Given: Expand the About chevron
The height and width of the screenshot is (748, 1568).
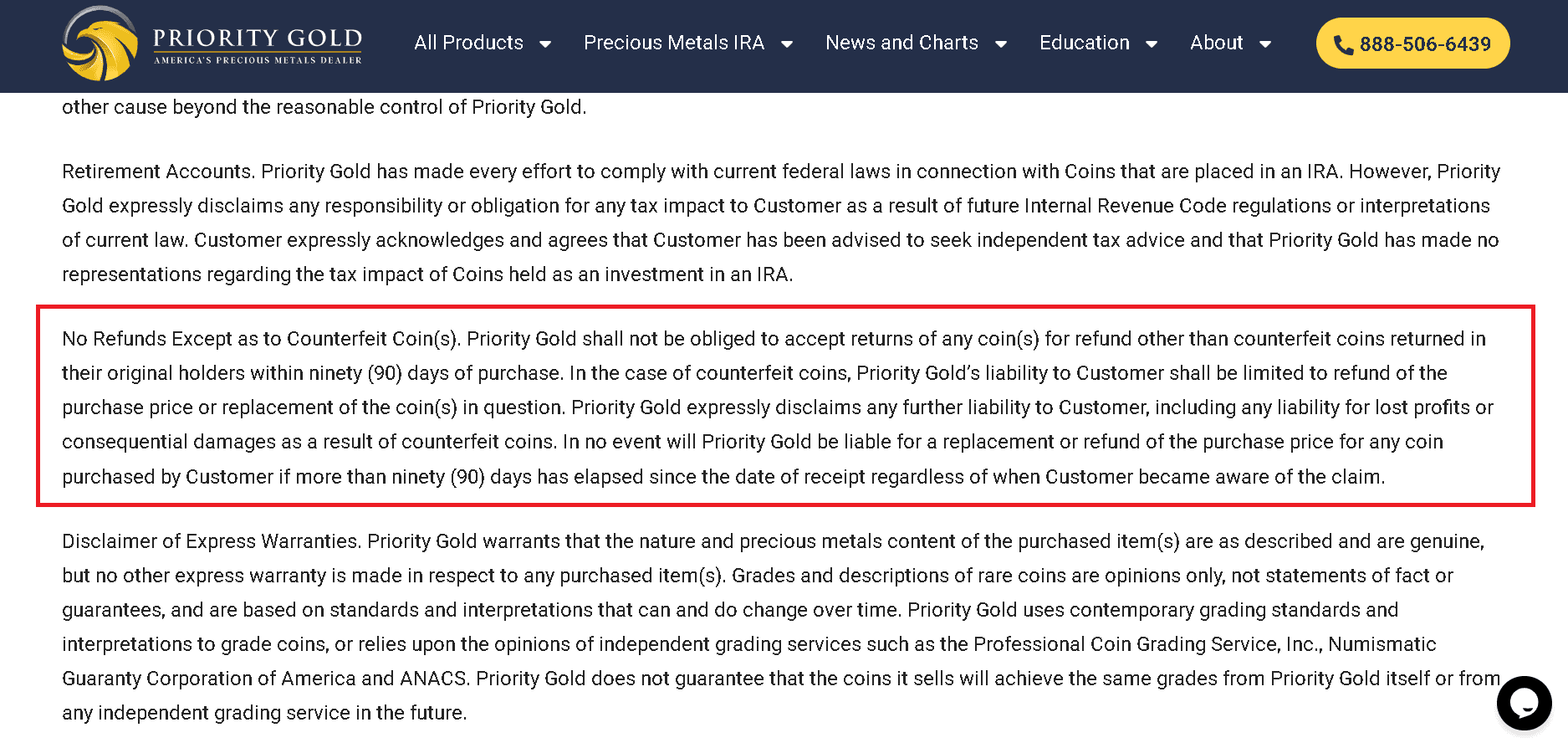Looking at the screenshot, I should tap(1264, 44).
